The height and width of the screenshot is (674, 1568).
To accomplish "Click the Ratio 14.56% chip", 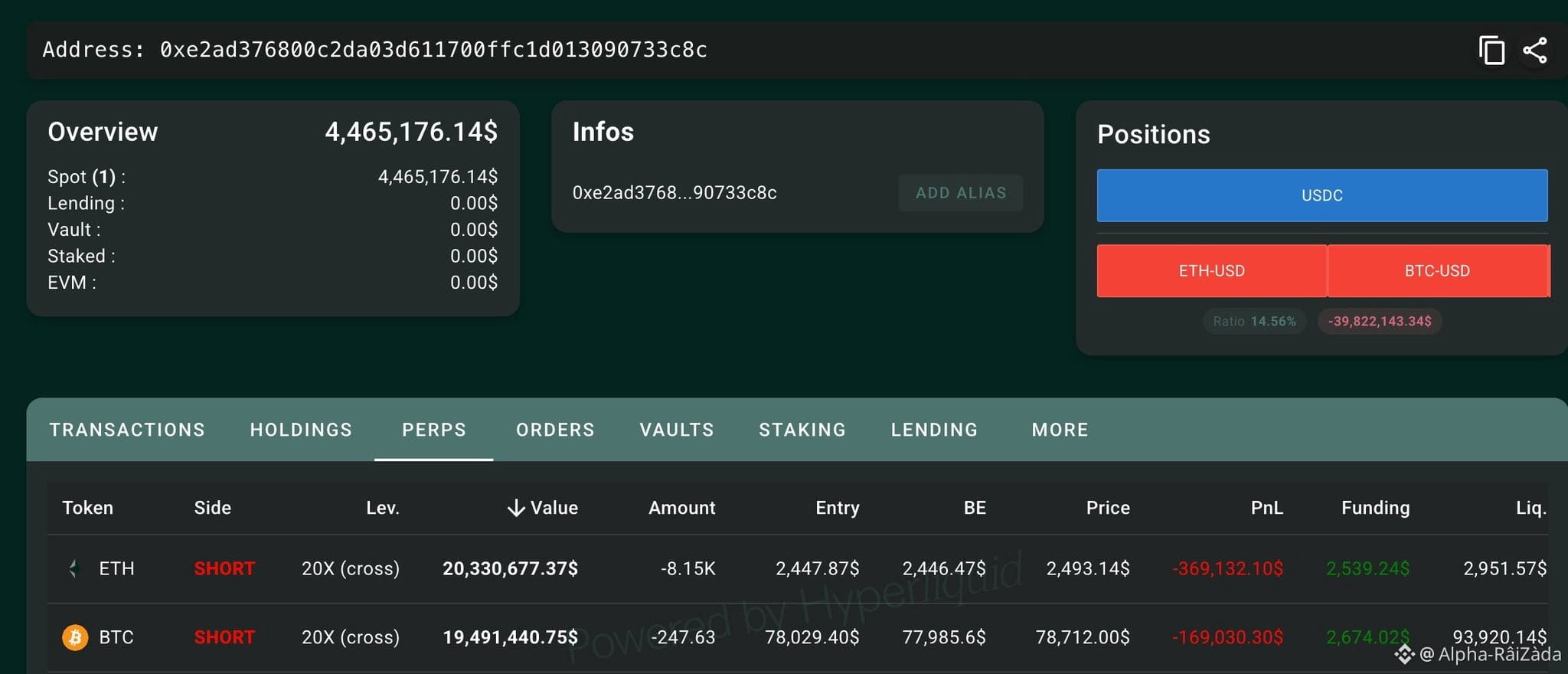I will click(x=1254, y=322).
